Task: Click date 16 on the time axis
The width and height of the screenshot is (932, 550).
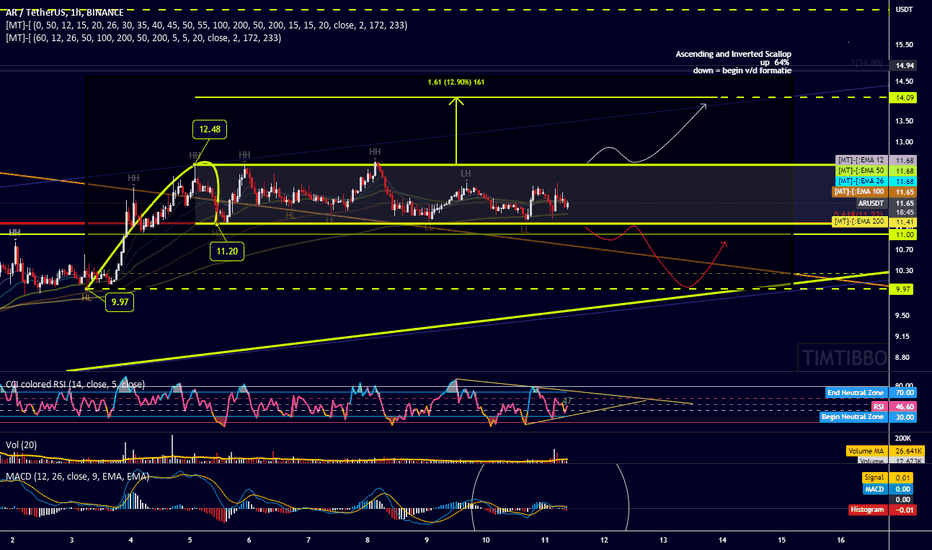Action: click(841, 540)
